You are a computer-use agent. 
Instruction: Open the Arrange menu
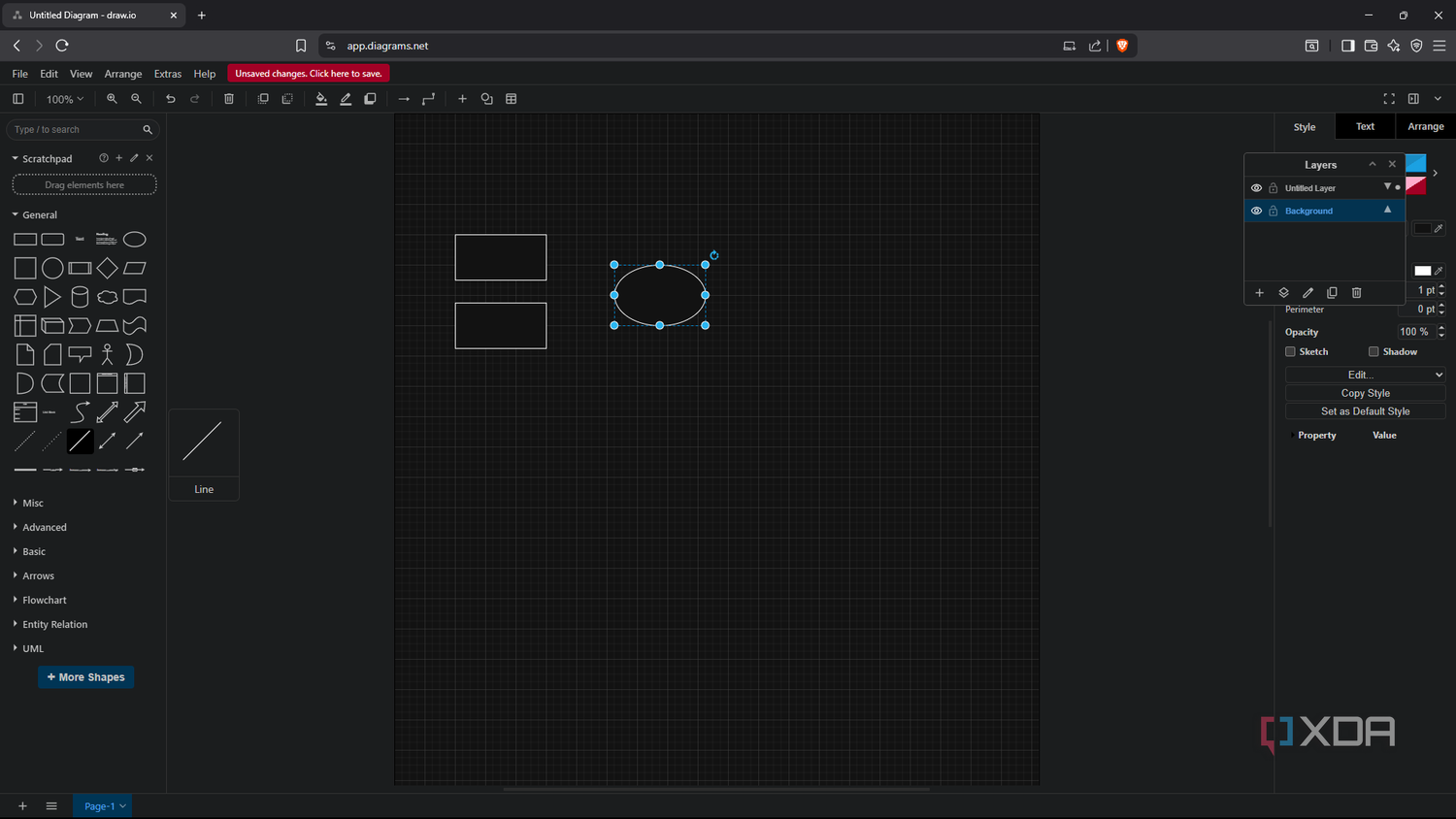pyautogui.click(x=123, y=74)
